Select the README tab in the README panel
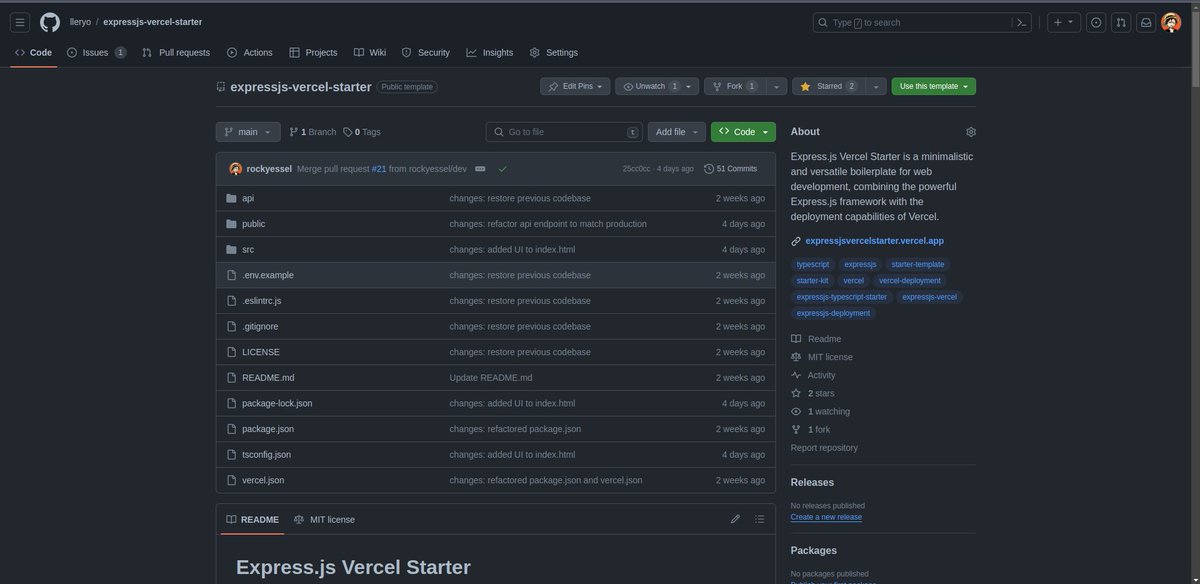The image size is (1200, 584). [x=252, y=519]
